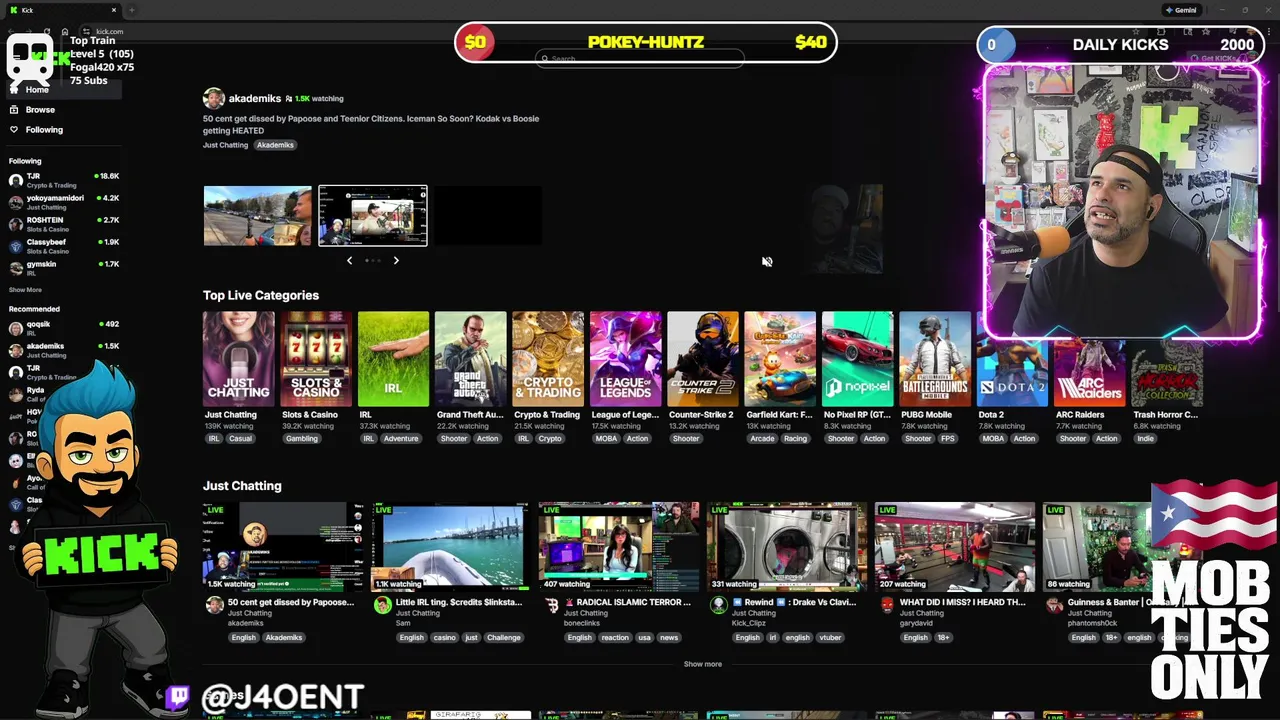1280x720 pixels.
Task: Open the qoqsik avatar under Recommended
Action: tap(16, 328)
